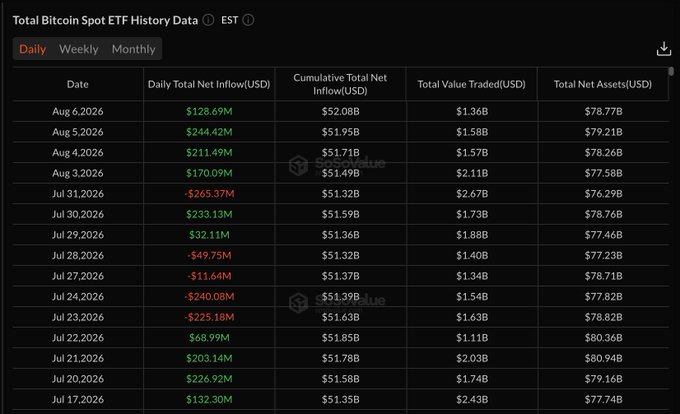Click the $68.99M inflow value
Screen dimensions: 680x414
(209, 338)
